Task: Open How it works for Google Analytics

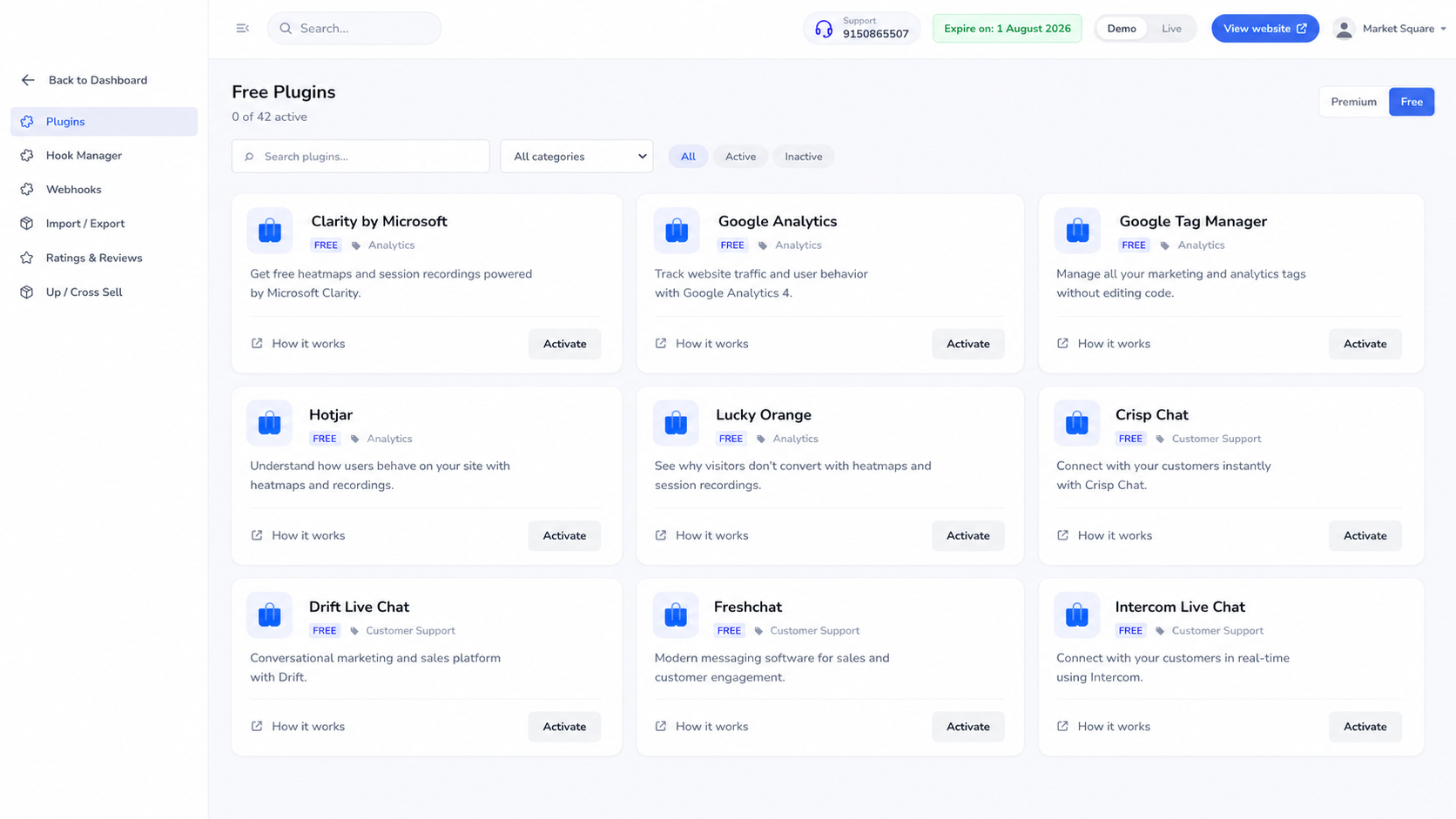Action: click(702, 344)
